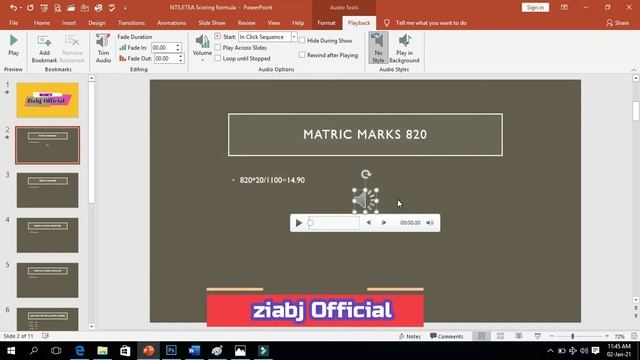Open the Audio Tools Format tab

pyautogui.click(x=326, y=23)
